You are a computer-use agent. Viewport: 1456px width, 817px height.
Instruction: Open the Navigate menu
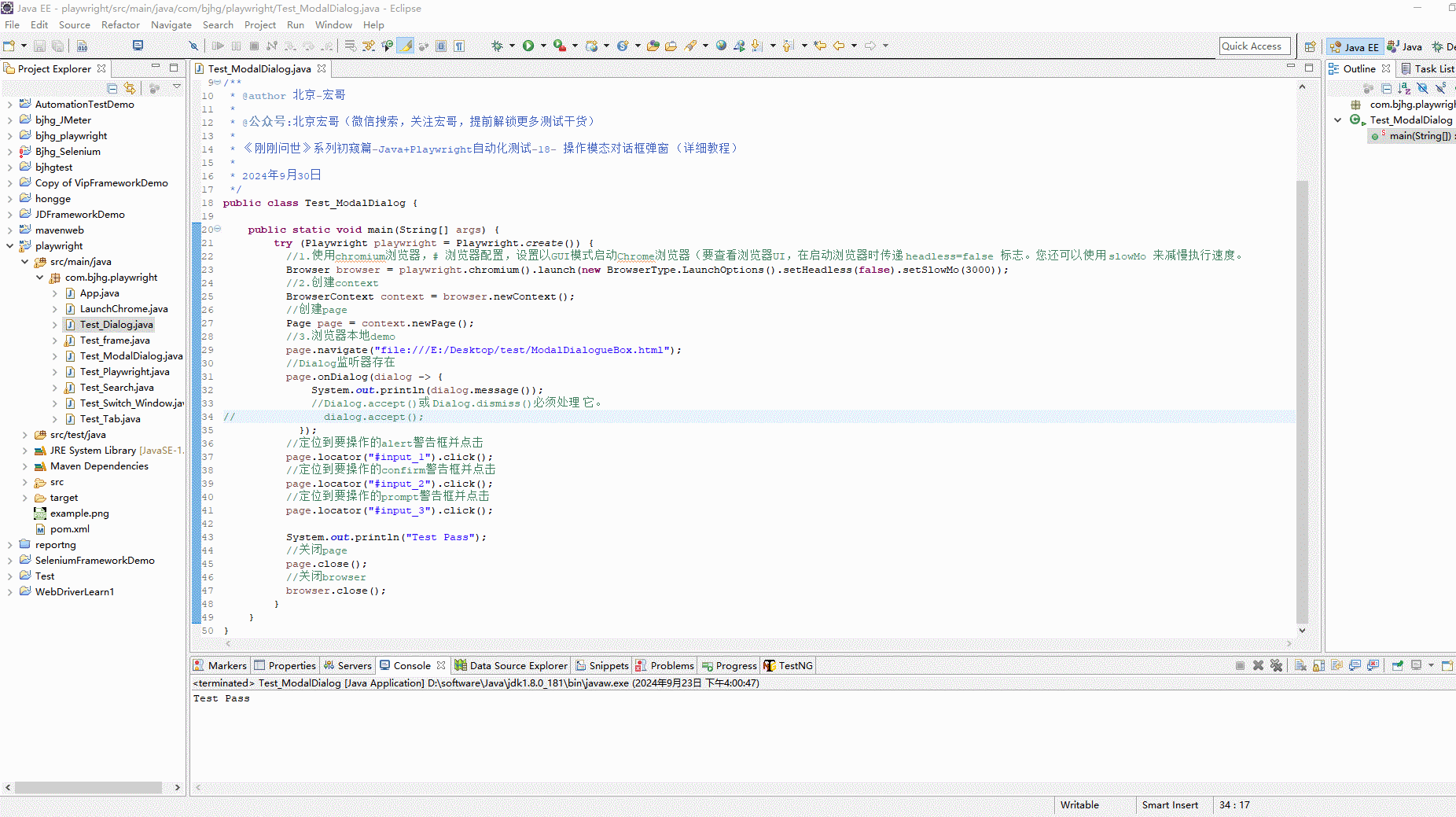tap(171, 24)
